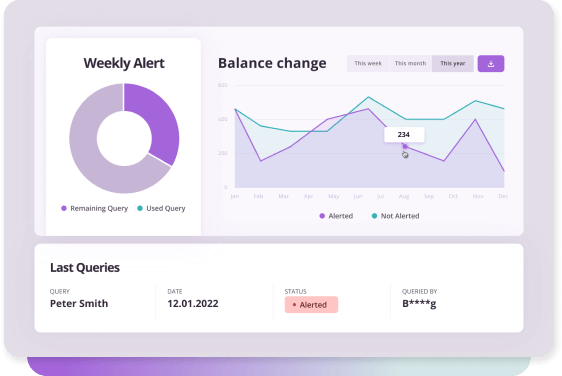
Task: Click the Alerted status badge
Action: 311,305
